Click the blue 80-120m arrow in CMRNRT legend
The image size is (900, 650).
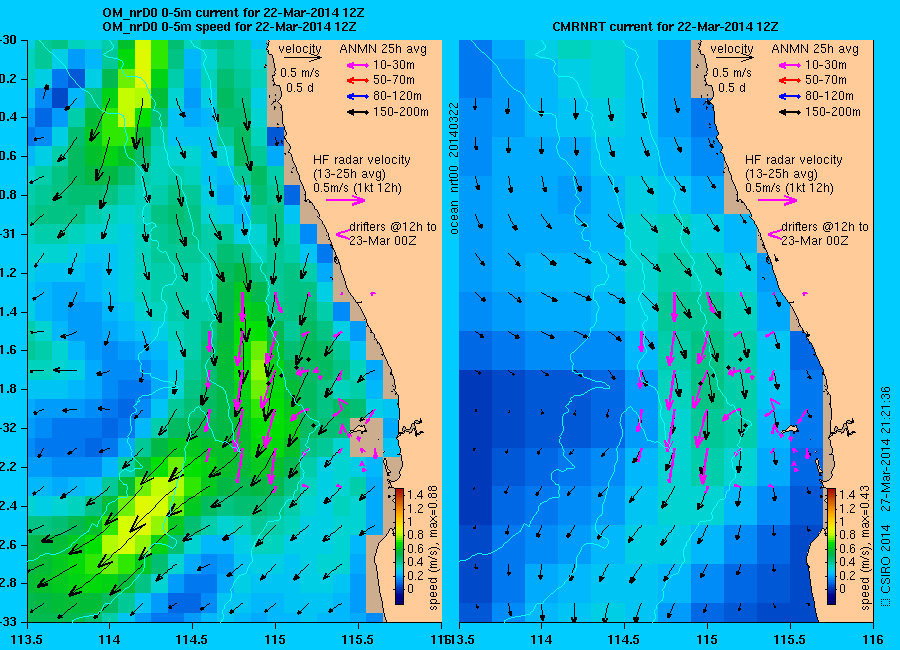(x=790, y=96)
